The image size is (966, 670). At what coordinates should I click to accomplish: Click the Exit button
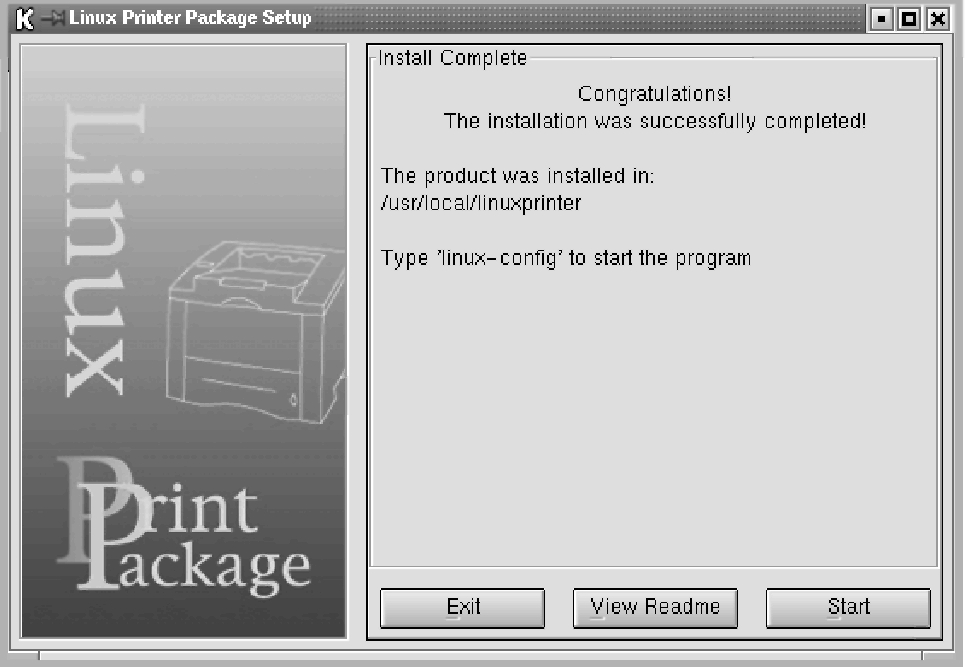coord(462,608)
